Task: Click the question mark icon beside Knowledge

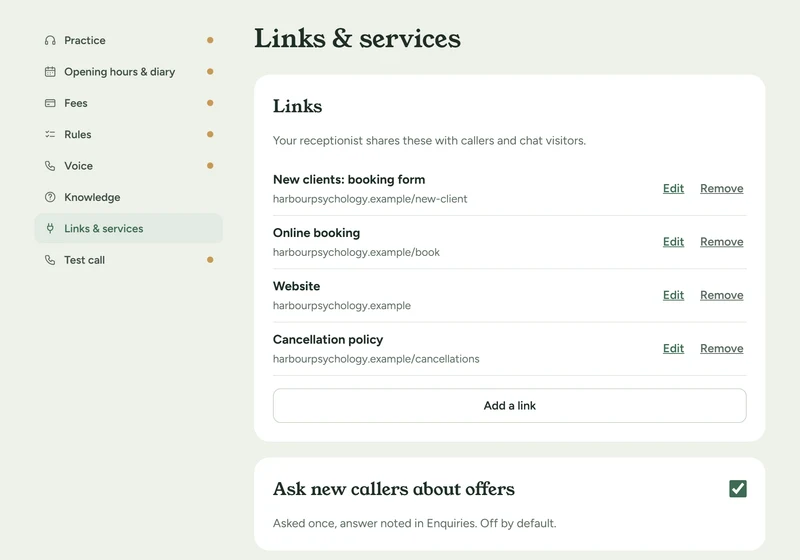Action: pyautogui.click(x=50, y=197)
